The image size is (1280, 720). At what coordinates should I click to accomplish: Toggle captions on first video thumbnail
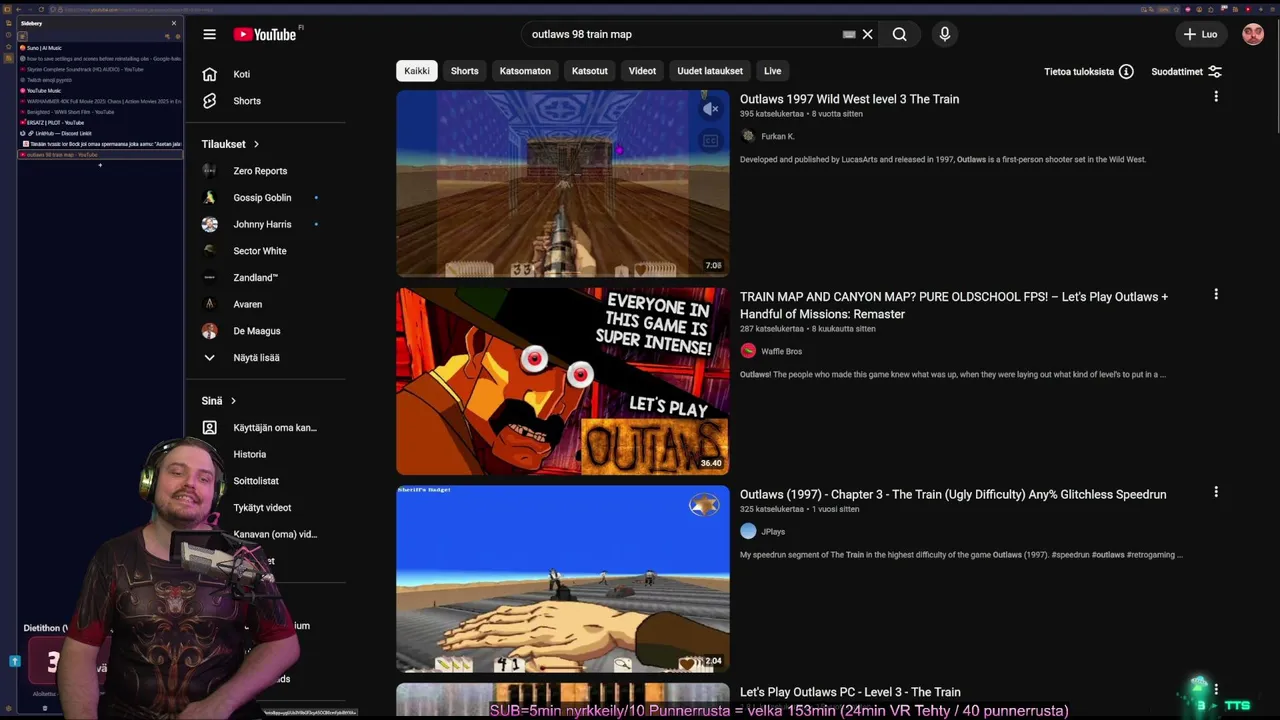[710, 141]
